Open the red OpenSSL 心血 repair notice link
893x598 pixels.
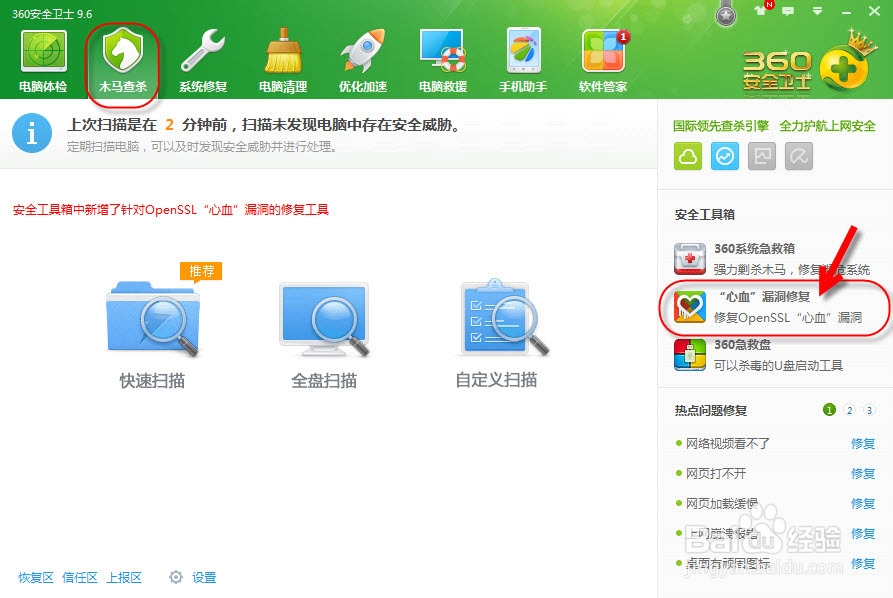pyautogui.click(x=171, y=210)
